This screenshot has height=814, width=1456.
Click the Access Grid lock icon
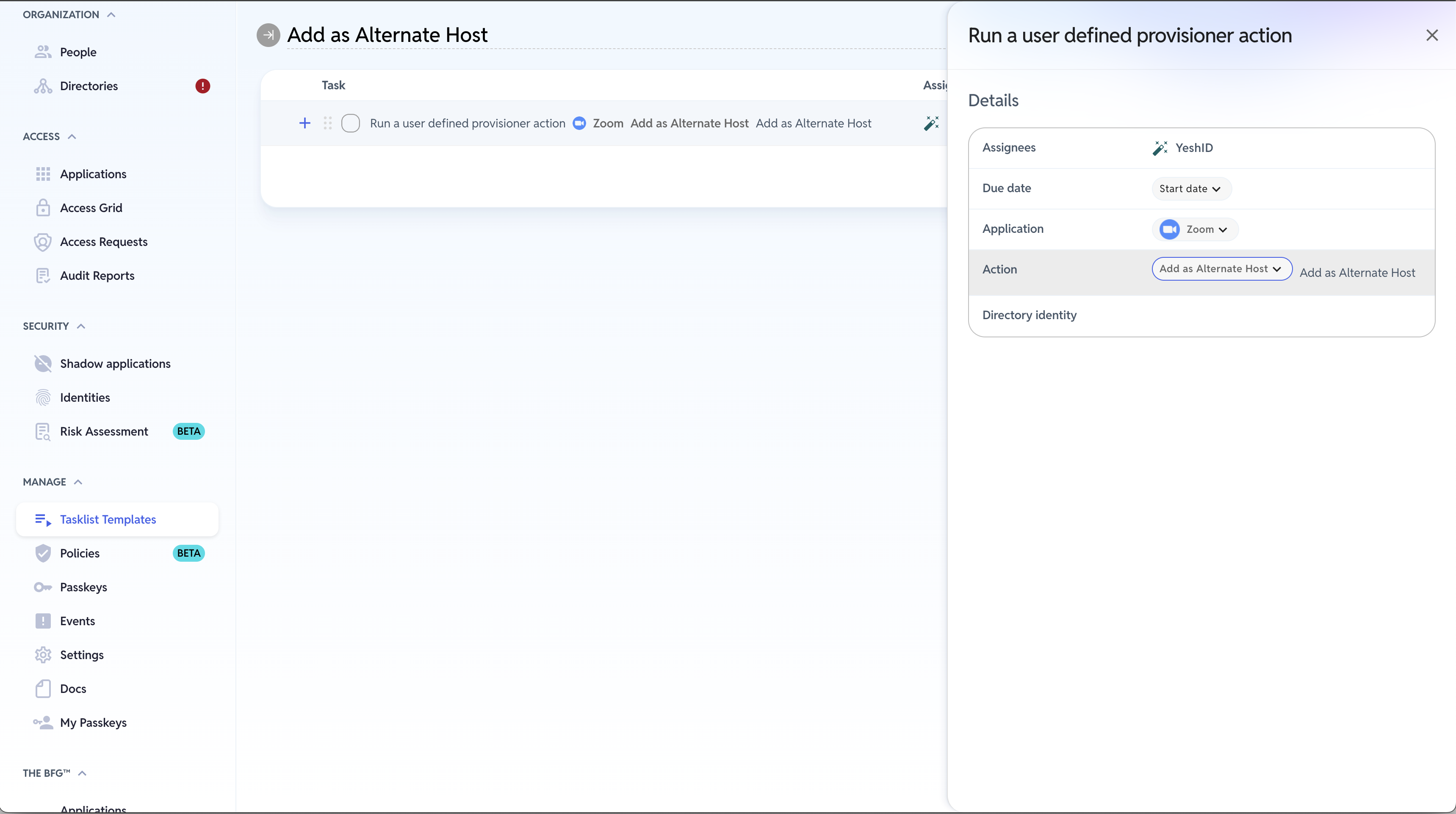pyautogui.click(x=43, y=208)
